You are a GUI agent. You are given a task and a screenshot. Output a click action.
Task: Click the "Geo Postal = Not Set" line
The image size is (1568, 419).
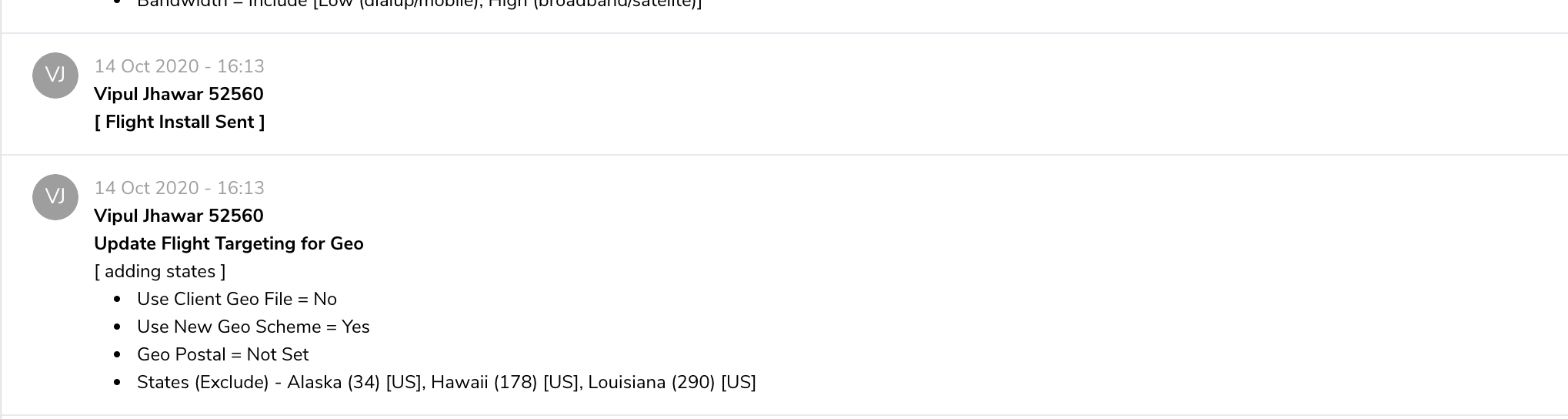tap(222, 354)
